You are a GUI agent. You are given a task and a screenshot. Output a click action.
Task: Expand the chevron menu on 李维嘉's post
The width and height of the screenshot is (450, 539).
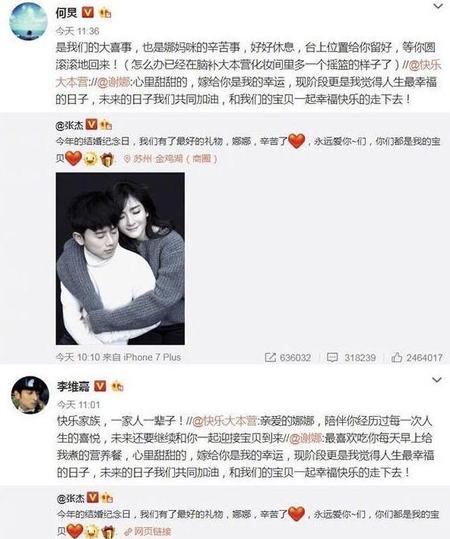point(437,380)
